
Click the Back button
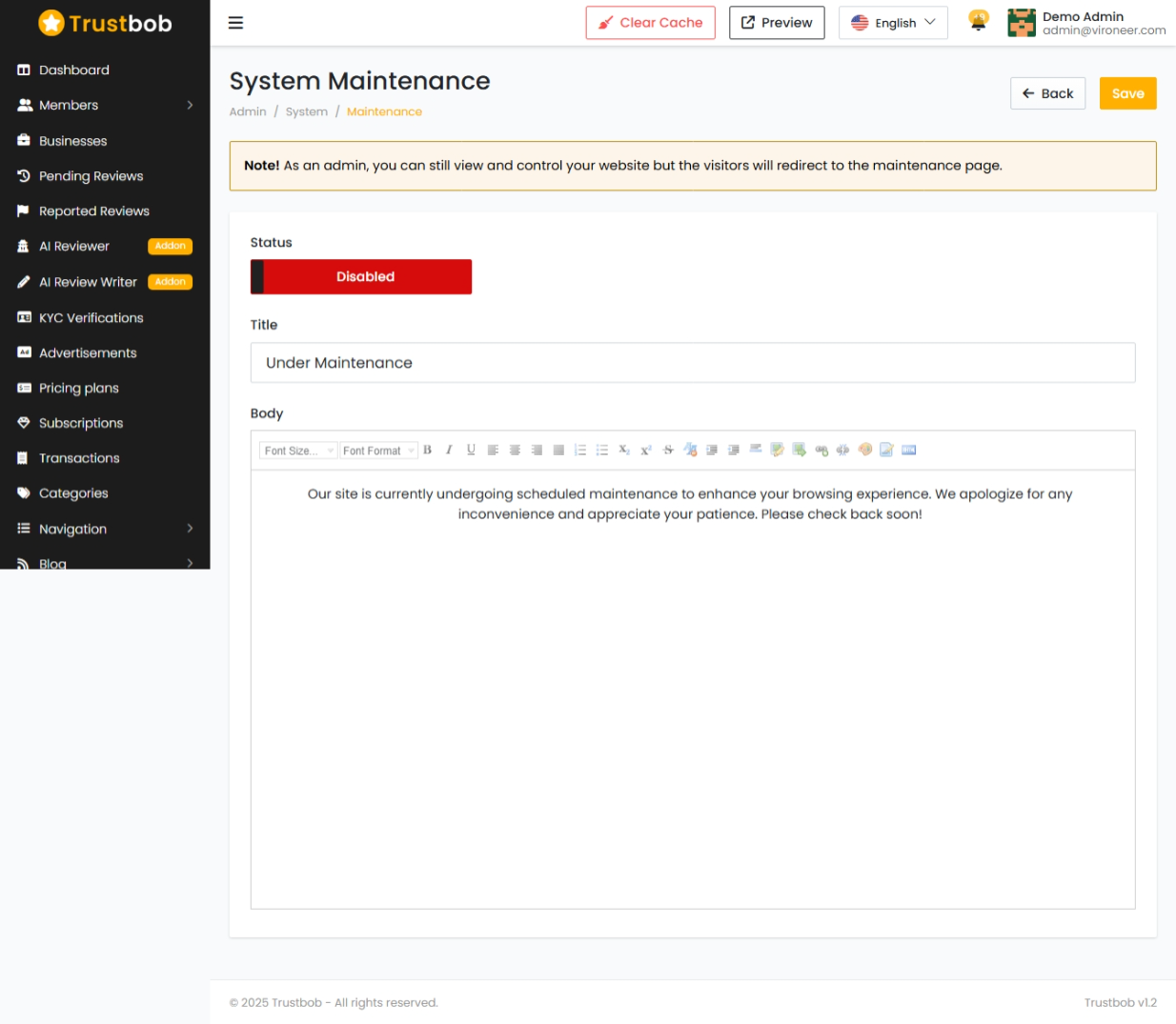(1047, 93)
